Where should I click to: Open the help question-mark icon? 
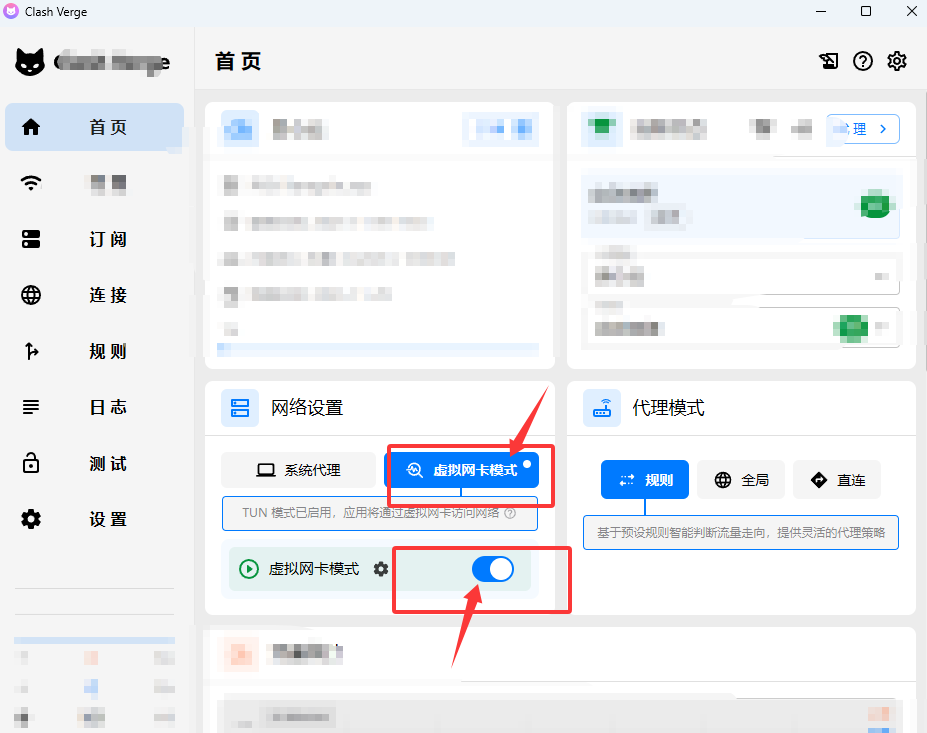click(x=862, y=61)
